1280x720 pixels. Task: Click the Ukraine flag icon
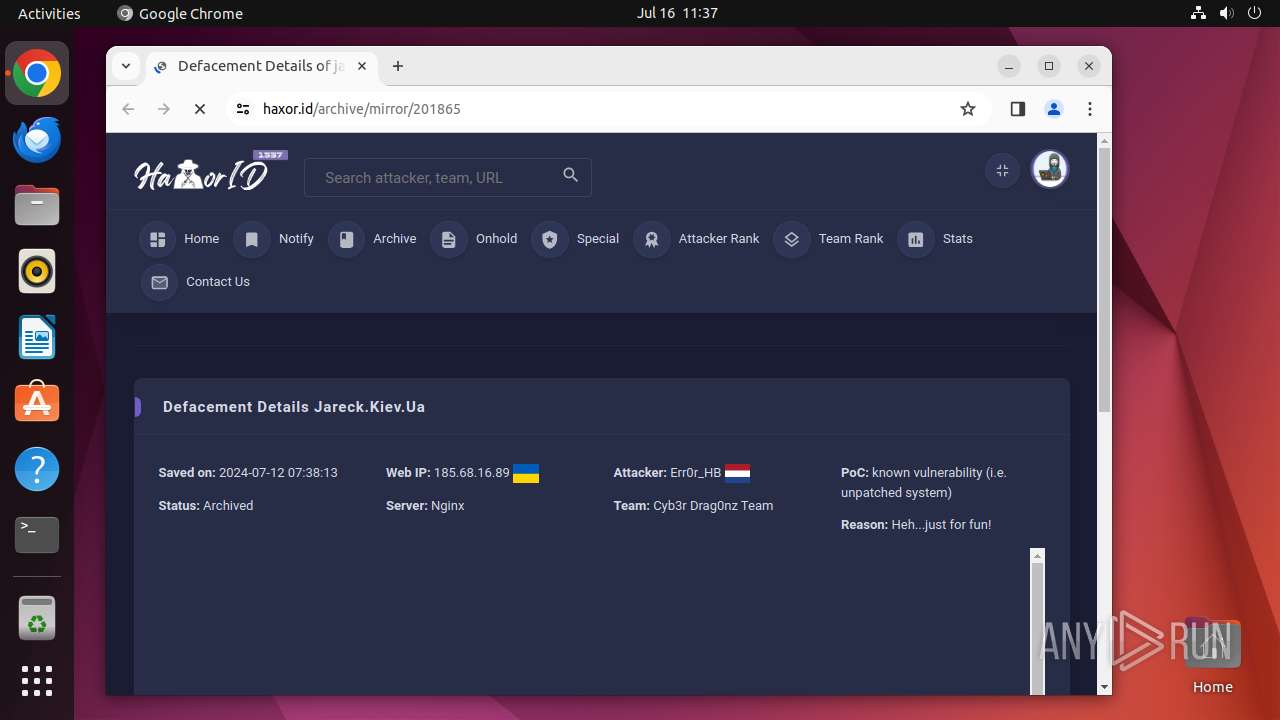[x=526, y=474]
